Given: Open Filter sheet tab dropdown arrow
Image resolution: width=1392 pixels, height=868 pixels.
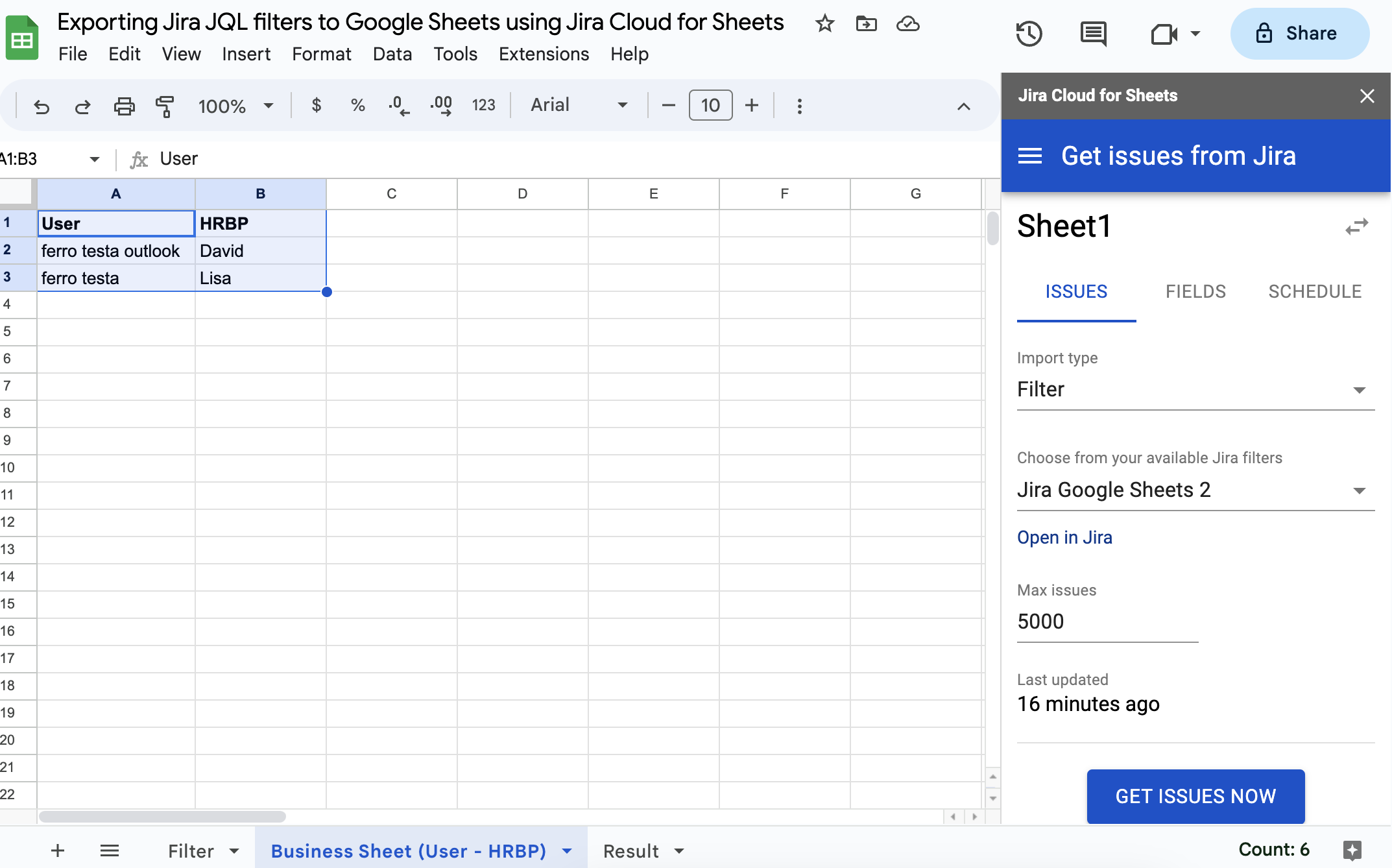Looking at the screenshot, I should [x=234, y=851].
